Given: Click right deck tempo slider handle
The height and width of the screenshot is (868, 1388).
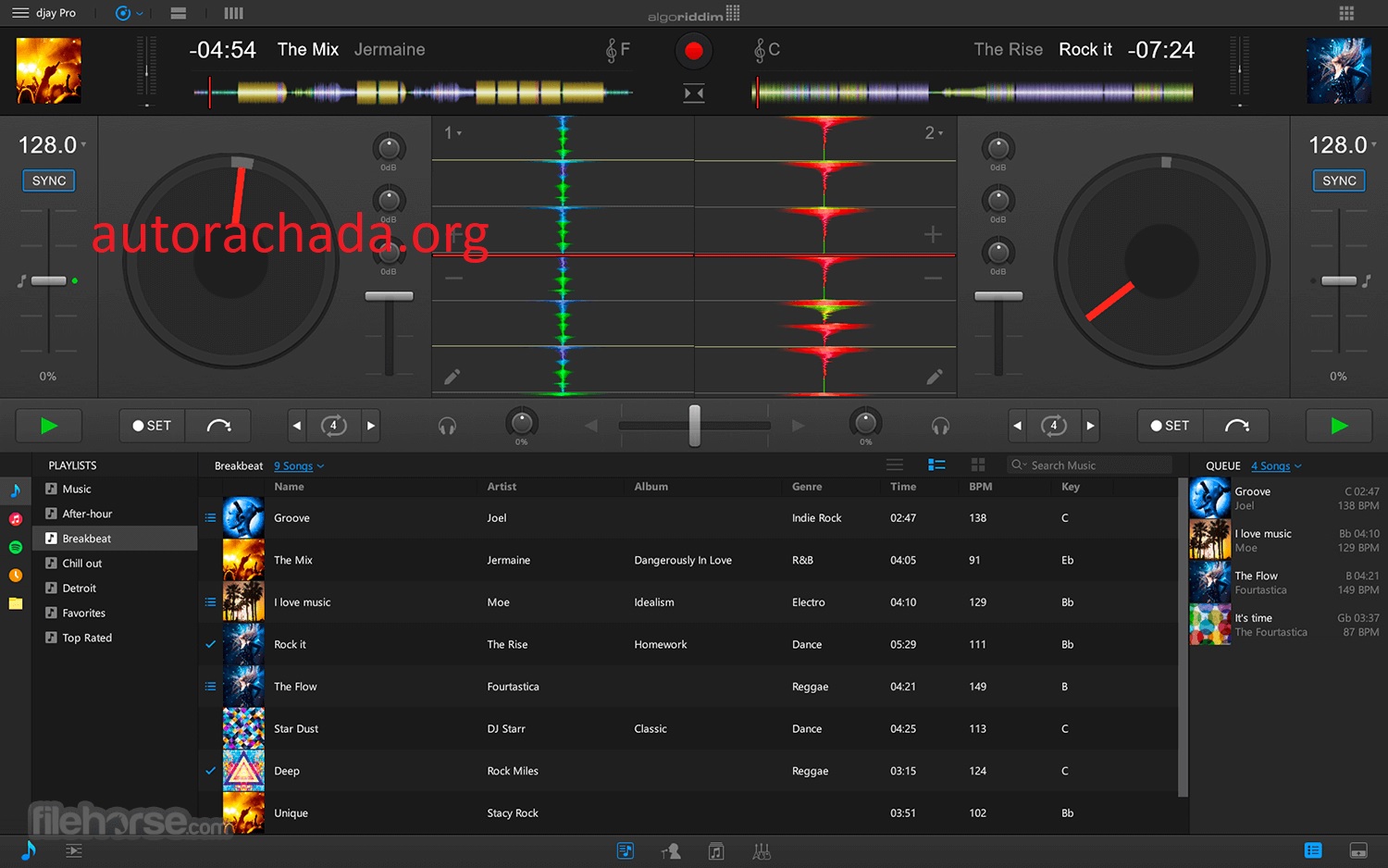Looking at the screenshot, I should (1338, 280).
